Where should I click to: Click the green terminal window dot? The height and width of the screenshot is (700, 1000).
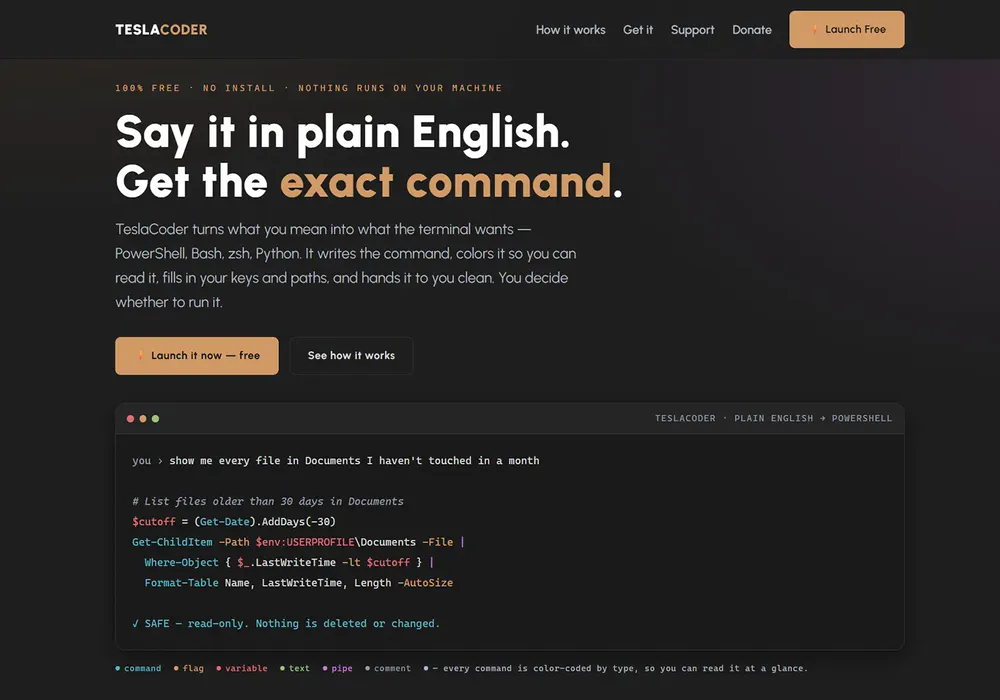click(156, 419)
